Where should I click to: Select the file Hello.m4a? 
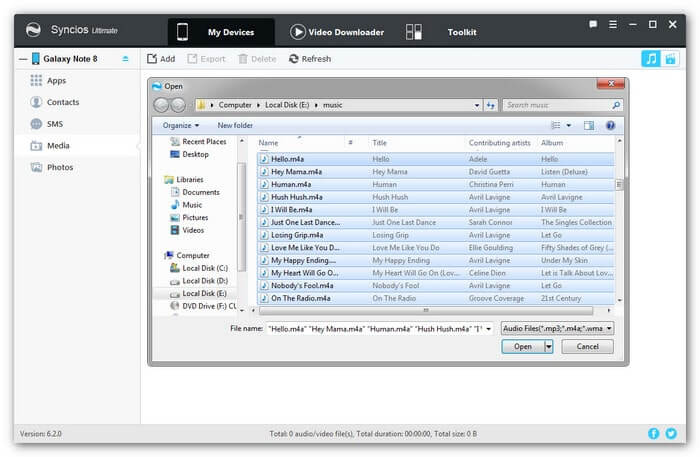[436, 159]
